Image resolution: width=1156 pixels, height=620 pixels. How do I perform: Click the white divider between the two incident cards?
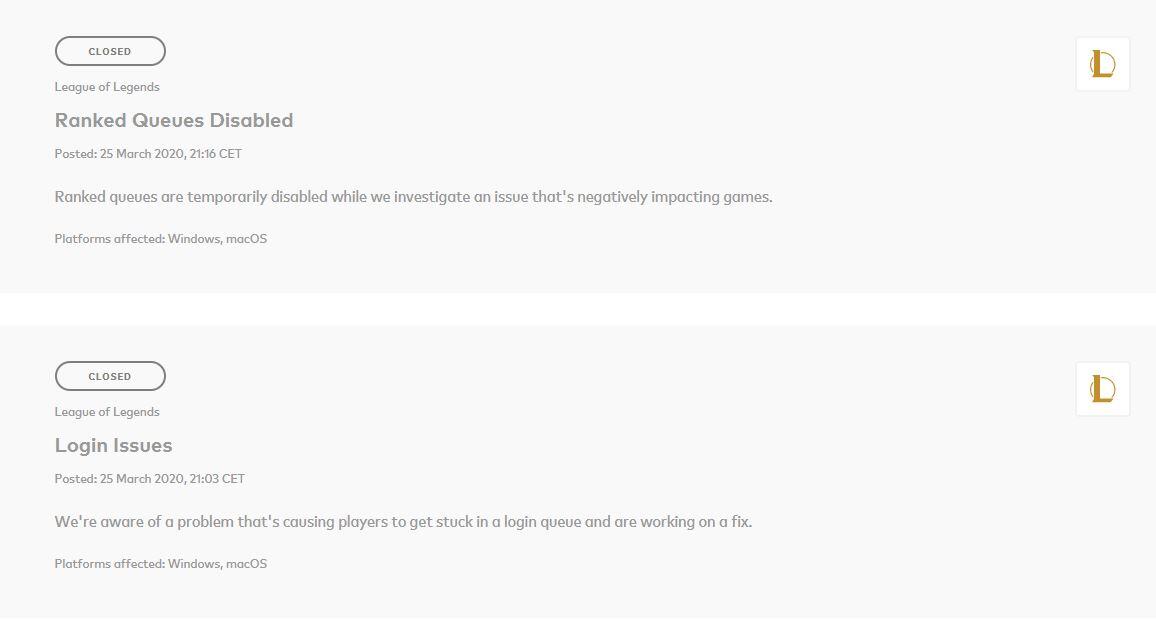click(578, 309)
